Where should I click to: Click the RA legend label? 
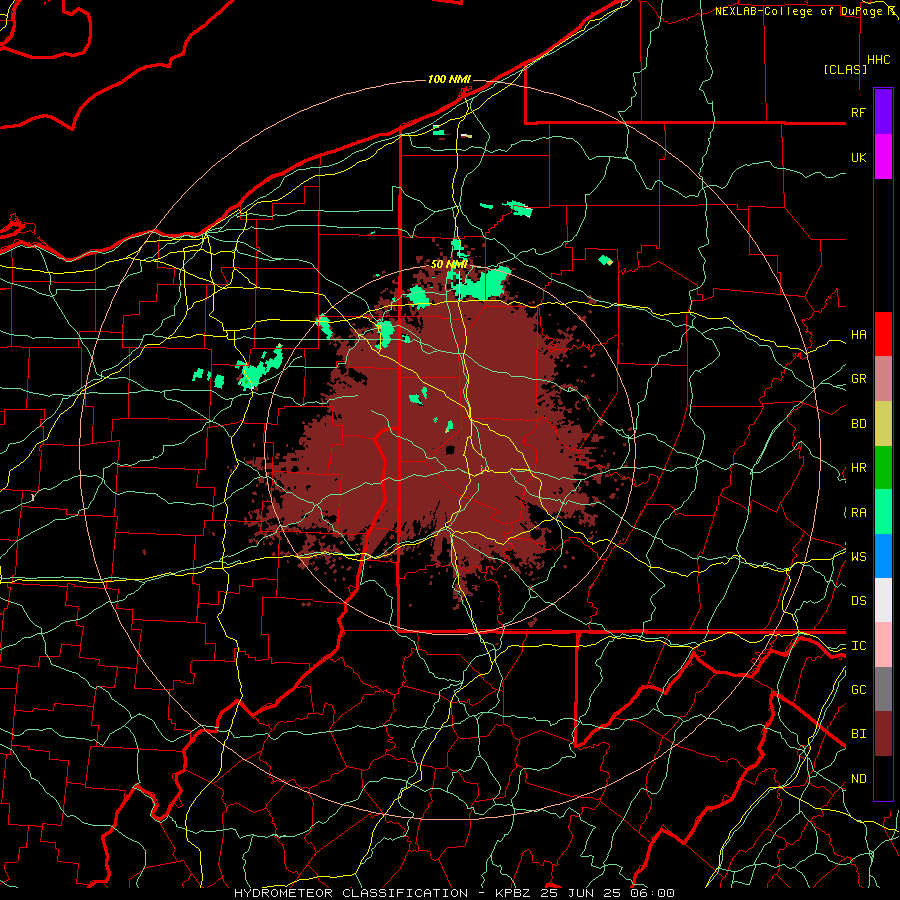click(858, 513)
